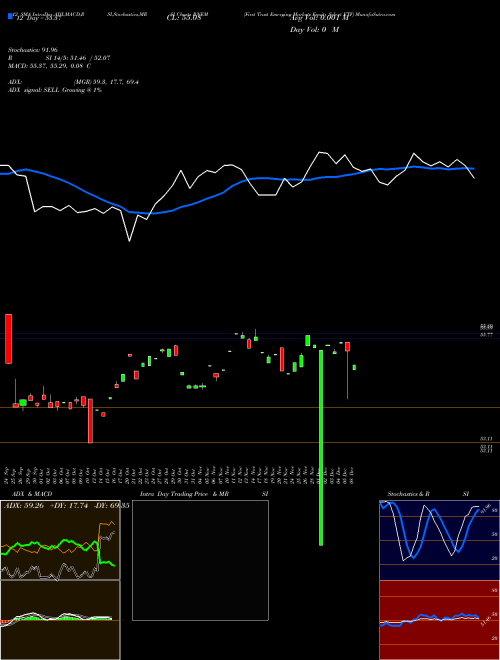Click the tall green candlestick bar
Image resolution: width=500 pixels, height=660 pixels.
click(321, 447)
